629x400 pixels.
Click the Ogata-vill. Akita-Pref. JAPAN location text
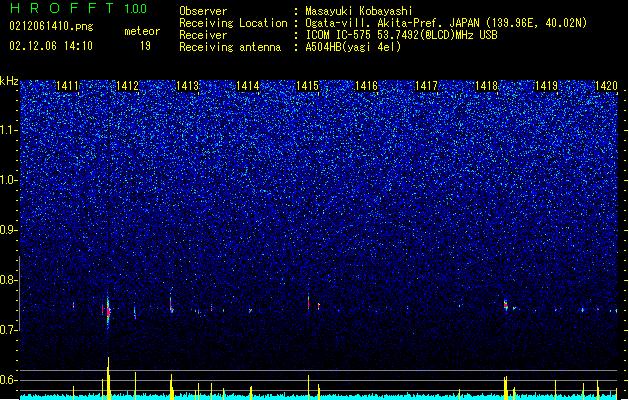pyautogui.click(x=446, y=23)
